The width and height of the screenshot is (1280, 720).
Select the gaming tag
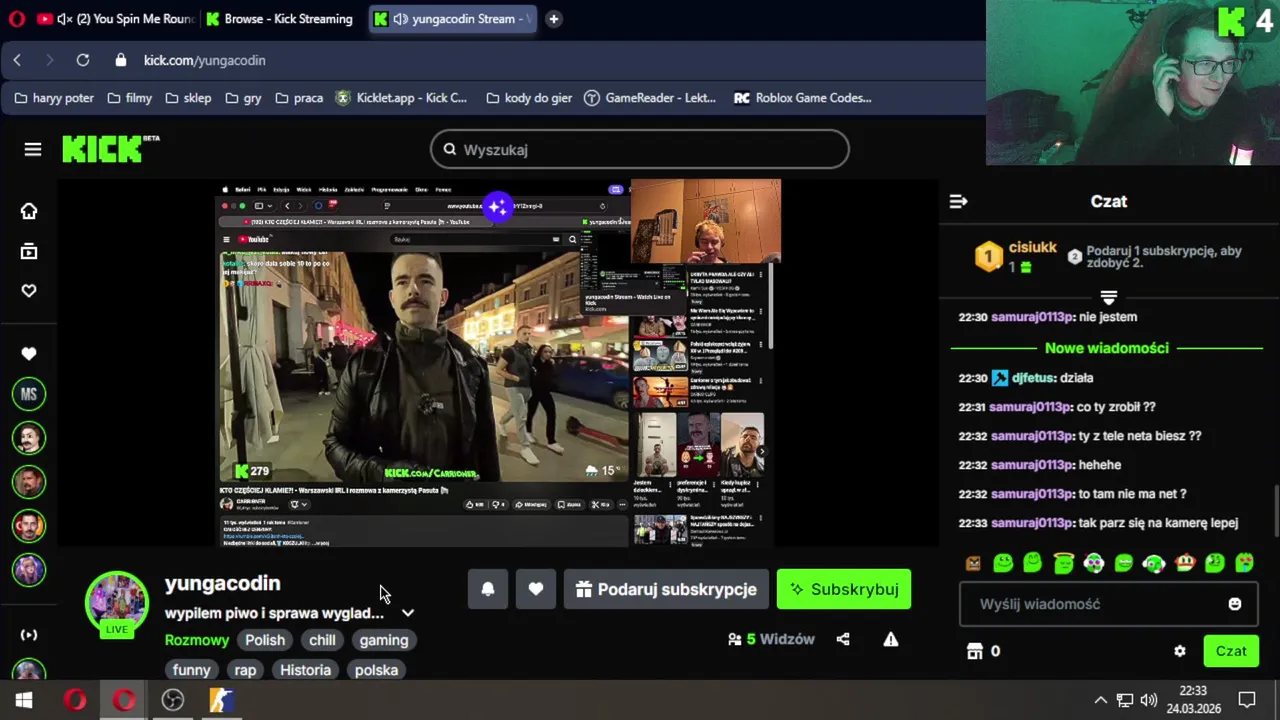[x=384, y=640]
